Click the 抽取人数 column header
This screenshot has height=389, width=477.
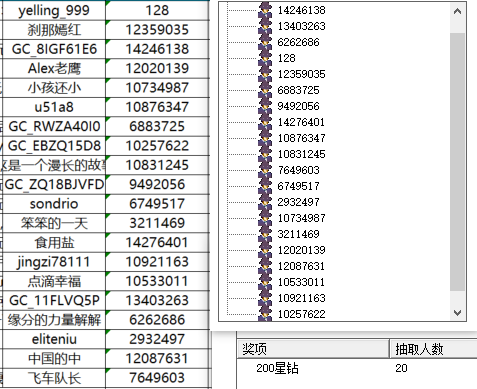coord(433,349)
